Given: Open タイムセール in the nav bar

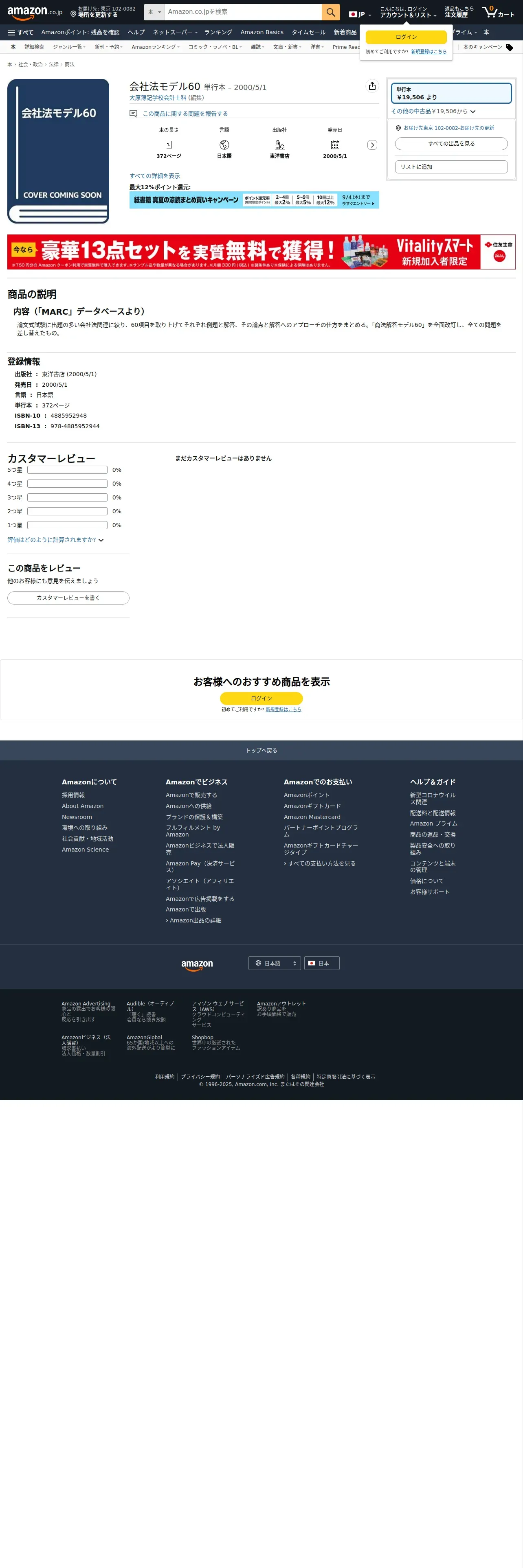Looking at the screenshot, I should point(308,32).
